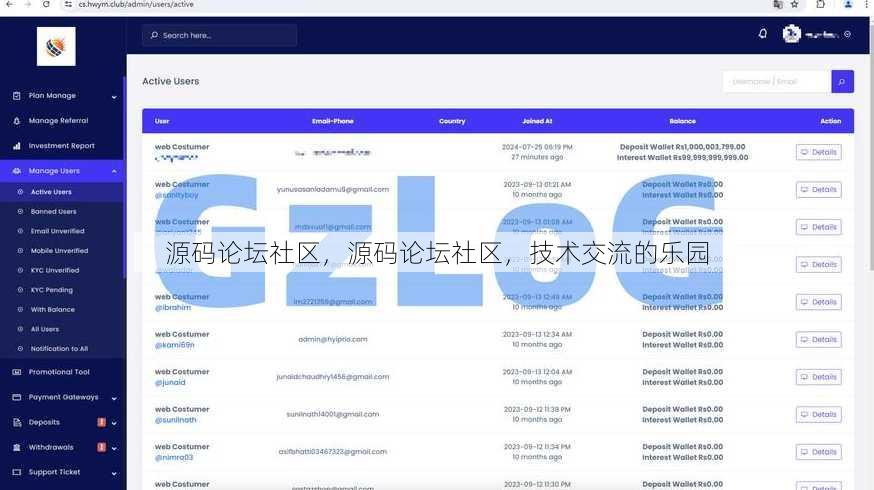Click email admin@hyipdo.com

pyautogui.click(x=333, y=339)
